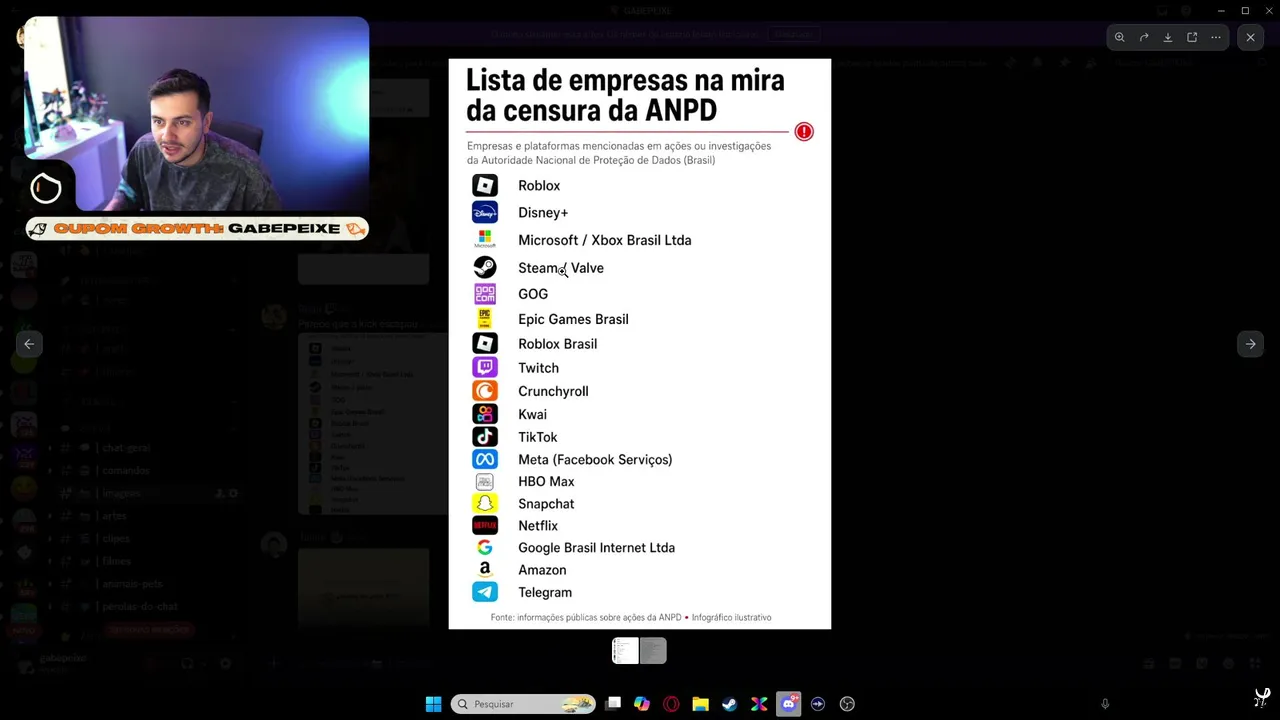Click the 'Roblox Brasil' entry

click(557, 344)
